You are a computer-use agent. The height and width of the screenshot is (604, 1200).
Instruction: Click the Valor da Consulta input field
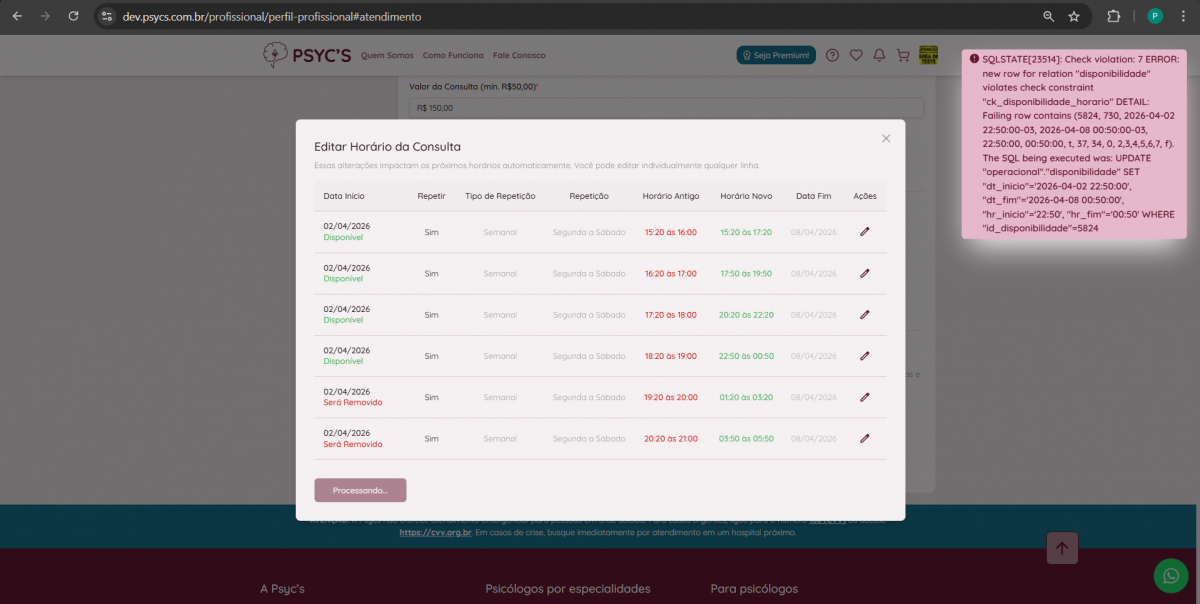(x=666, y=108)
